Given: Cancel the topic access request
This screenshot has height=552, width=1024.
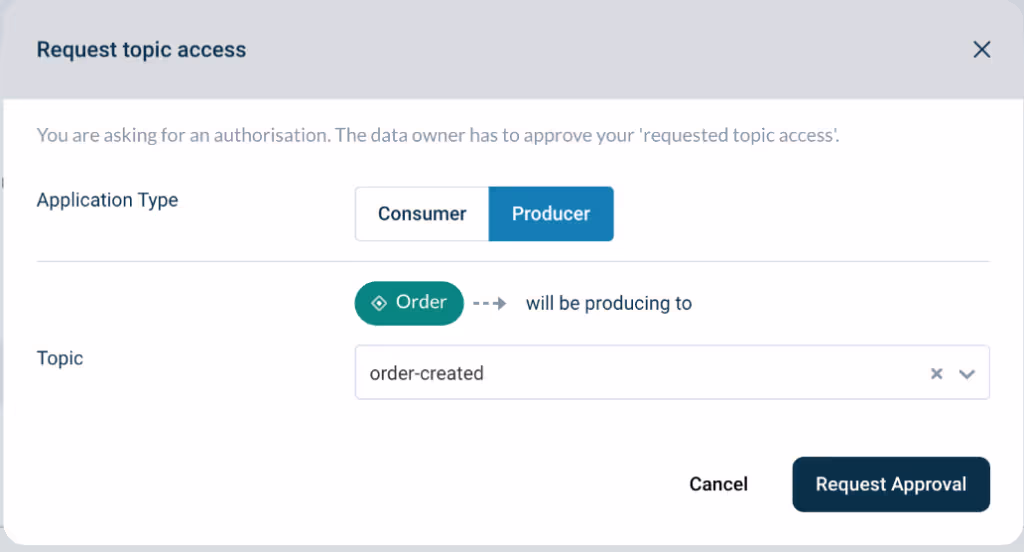Looking at the screenshot, I should [x=718, y=484].
